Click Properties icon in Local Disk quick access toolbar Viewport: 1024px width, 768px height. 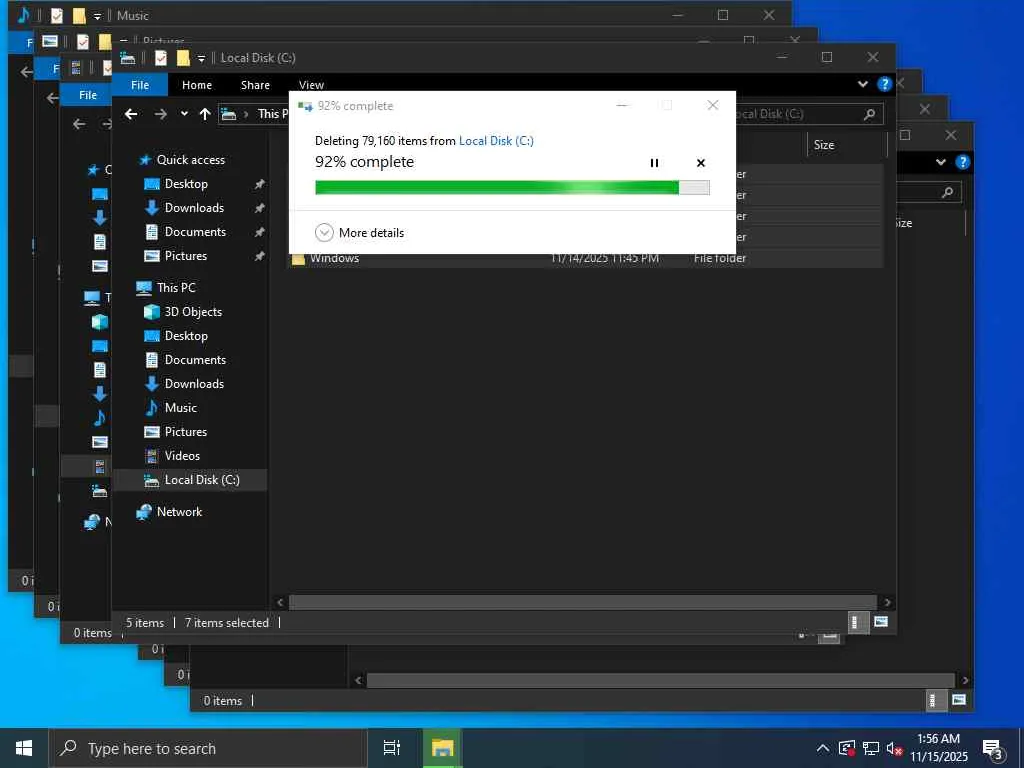click(x=161, y=58)
